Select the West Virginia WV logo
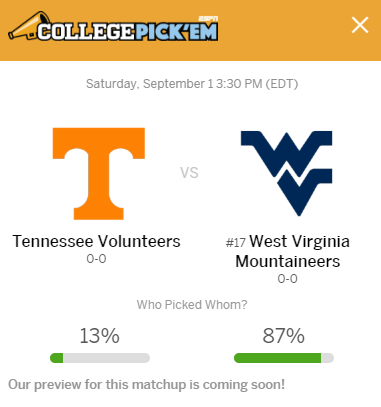 click(286, 173)
